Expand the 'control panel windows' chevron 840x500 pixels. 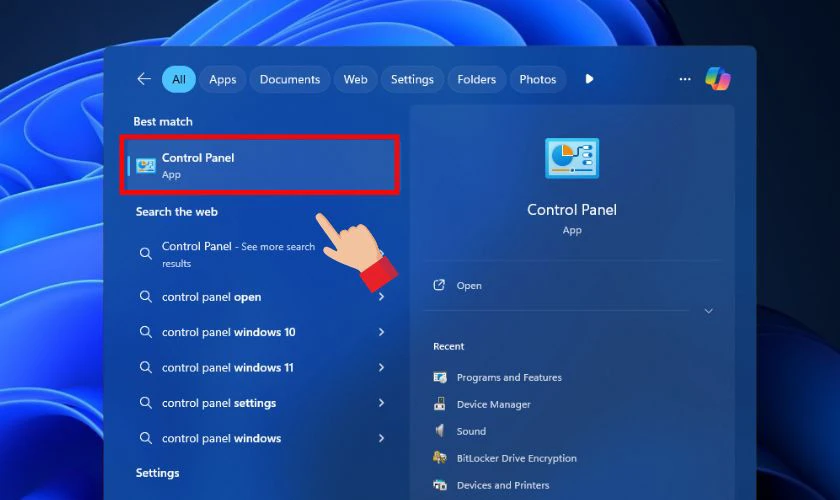(381, 438)
